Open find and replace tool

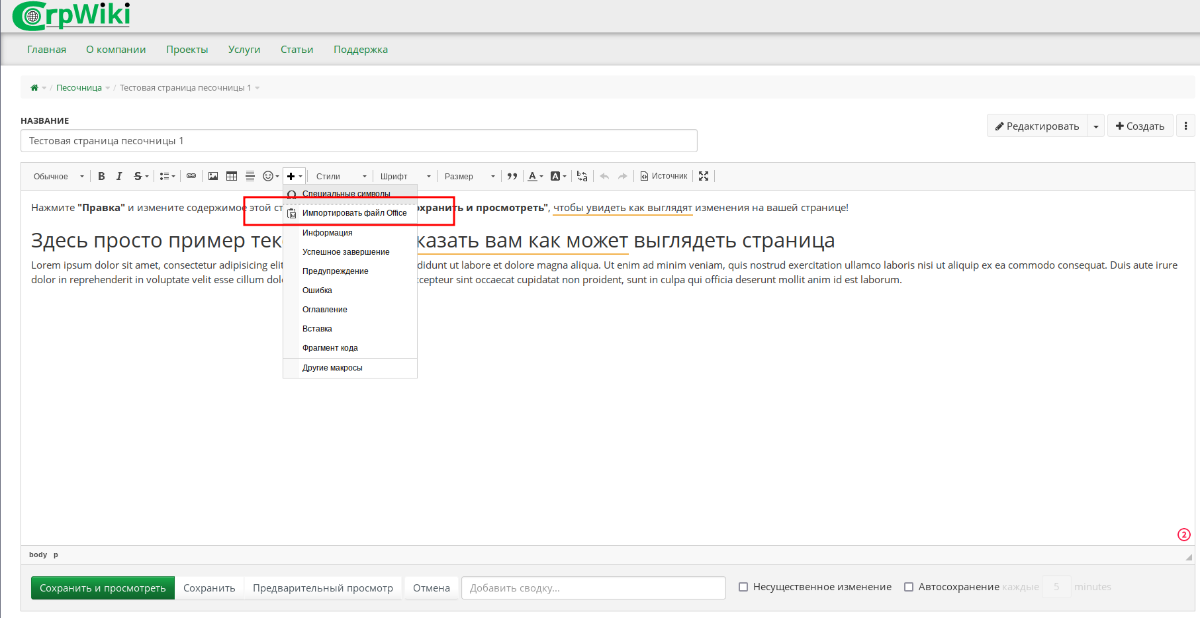click(583, 176)
